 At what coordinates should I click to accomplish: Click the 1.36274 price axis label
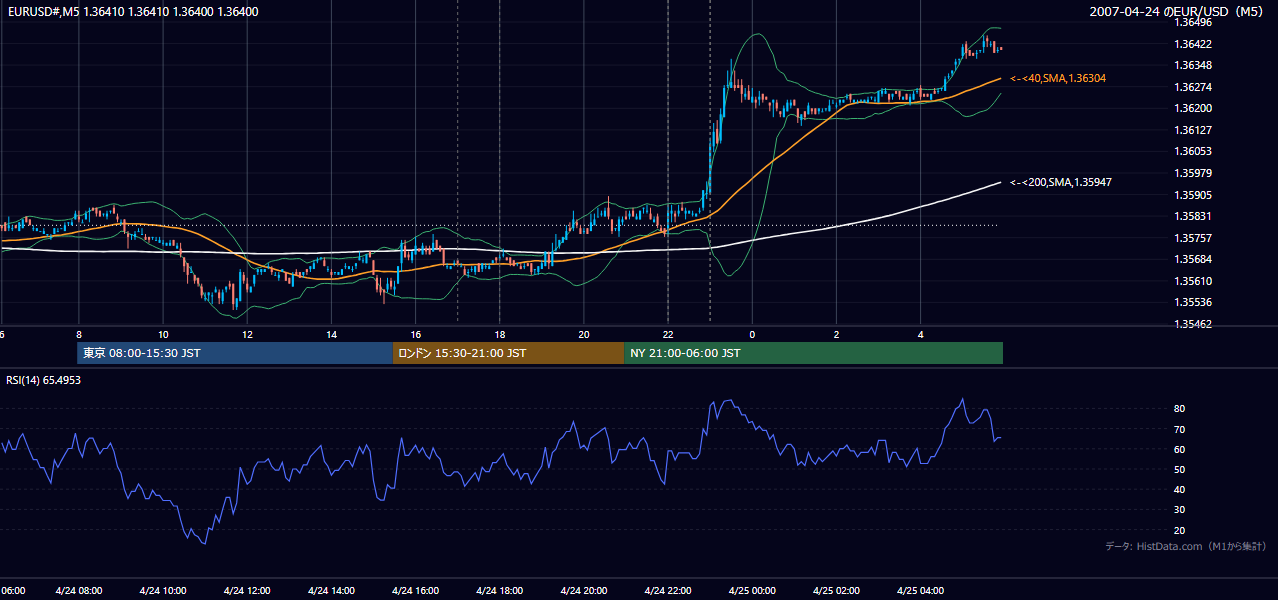point(1193,87)
